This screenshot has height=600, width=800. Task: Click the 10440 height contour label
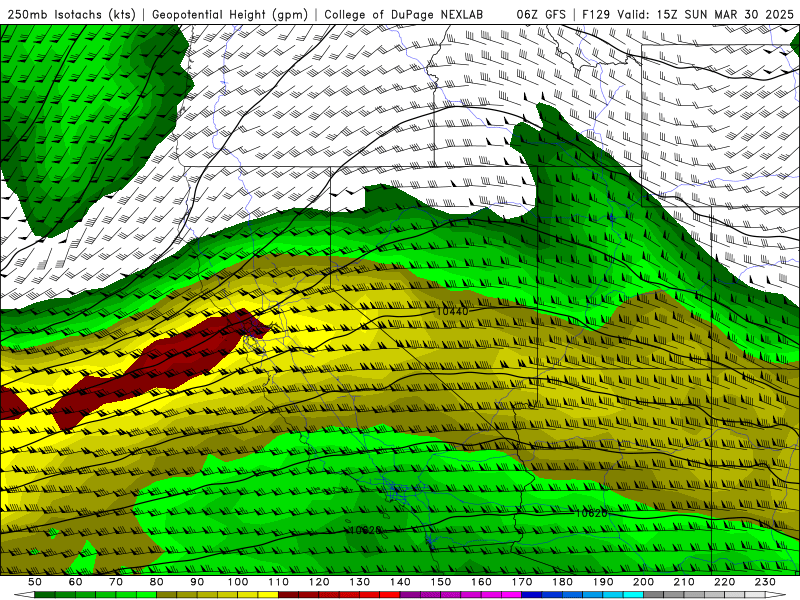tap(452, 311)
